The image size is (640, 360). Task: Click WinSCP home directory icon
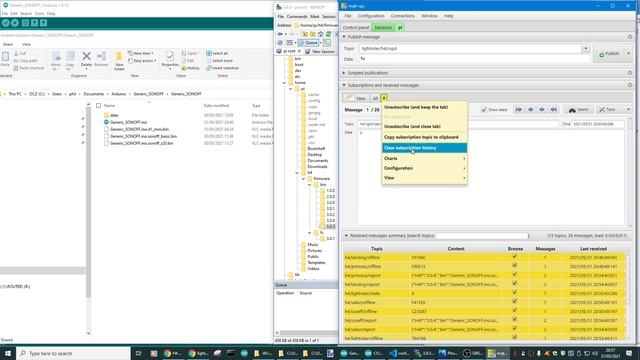[320, 34]
